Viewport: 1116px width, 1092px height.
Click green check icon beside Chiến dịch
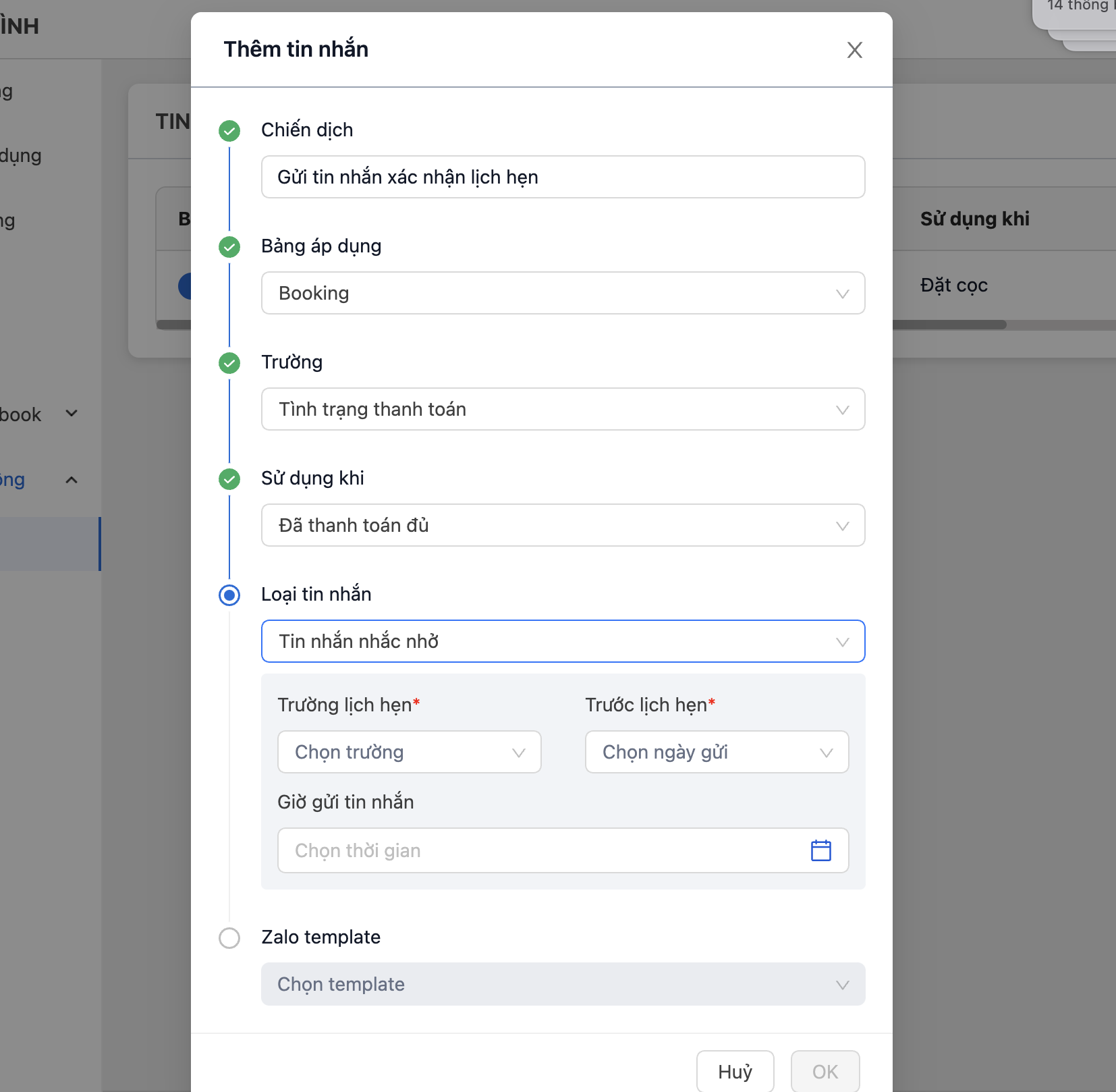[229, 131]
